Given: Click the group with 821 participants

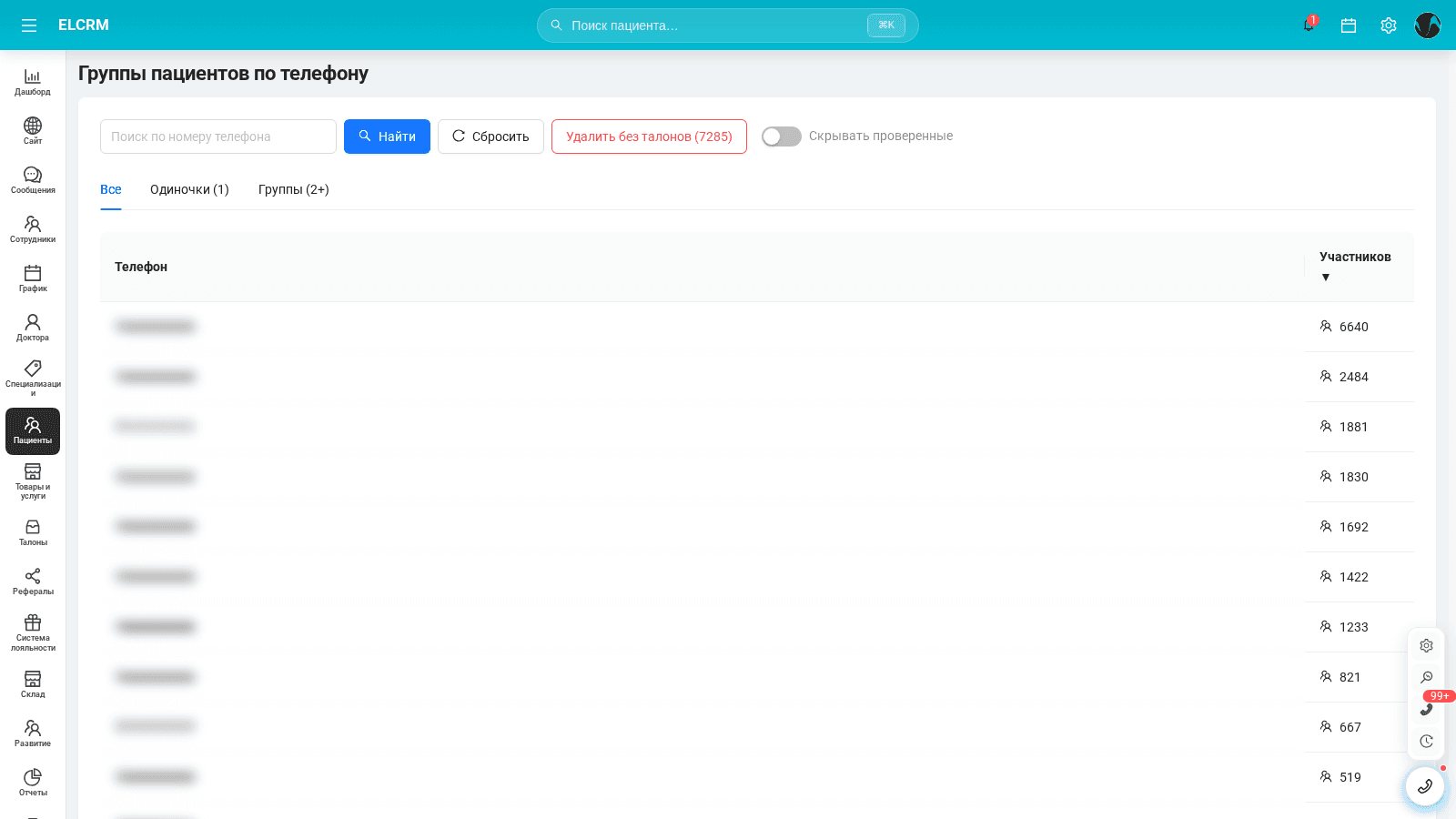Looking at the screenshot, I should click(757, 677).
